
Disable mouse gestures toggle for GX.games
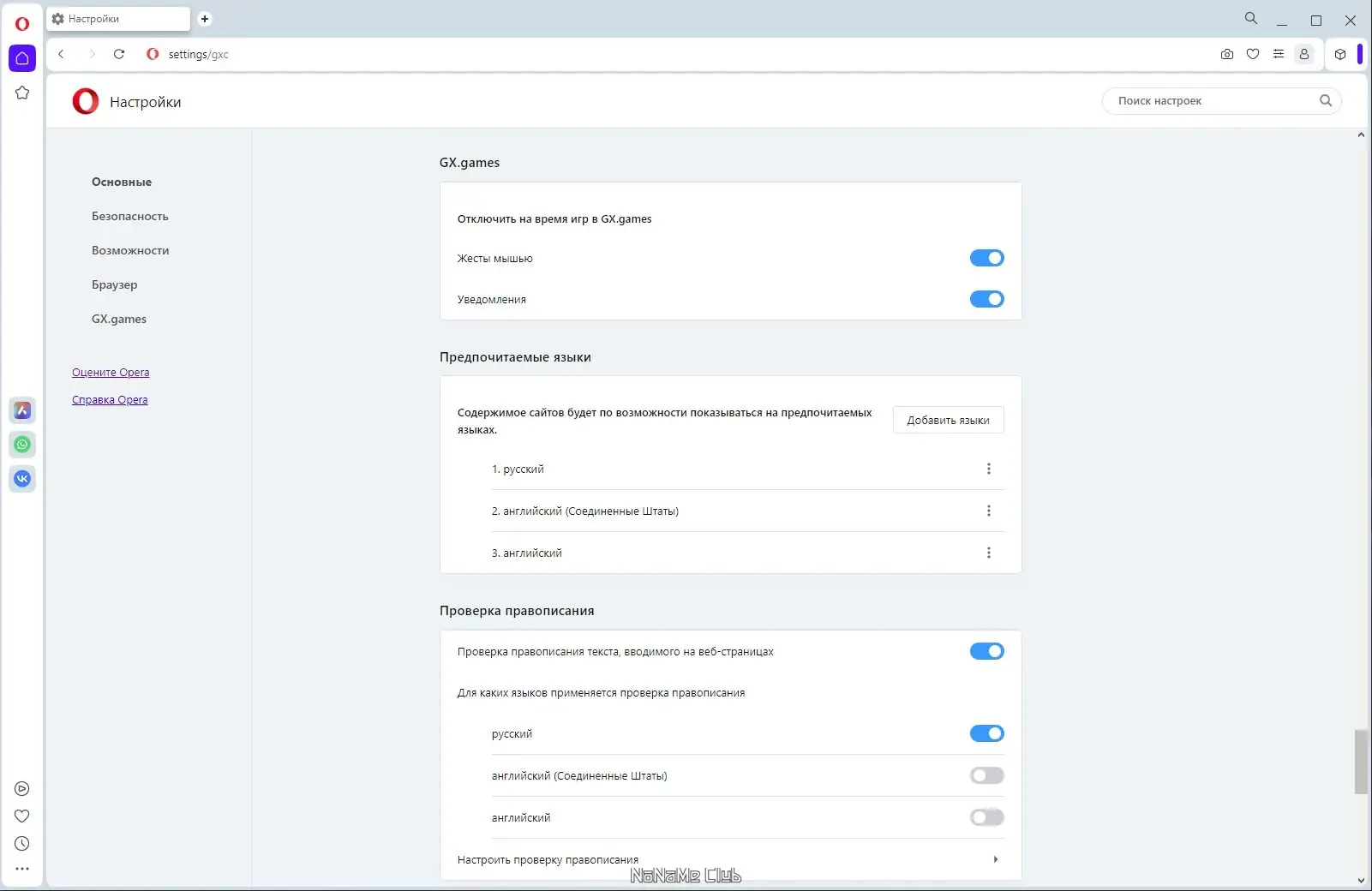[986, 258]
